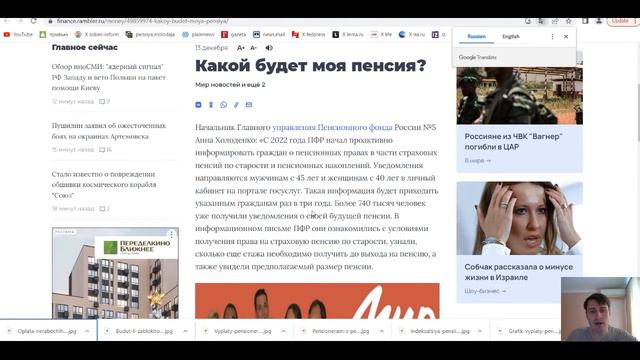This screenshot has height=360, width=640.
Task: Open the gazeta bookmark
Action: 234,35
